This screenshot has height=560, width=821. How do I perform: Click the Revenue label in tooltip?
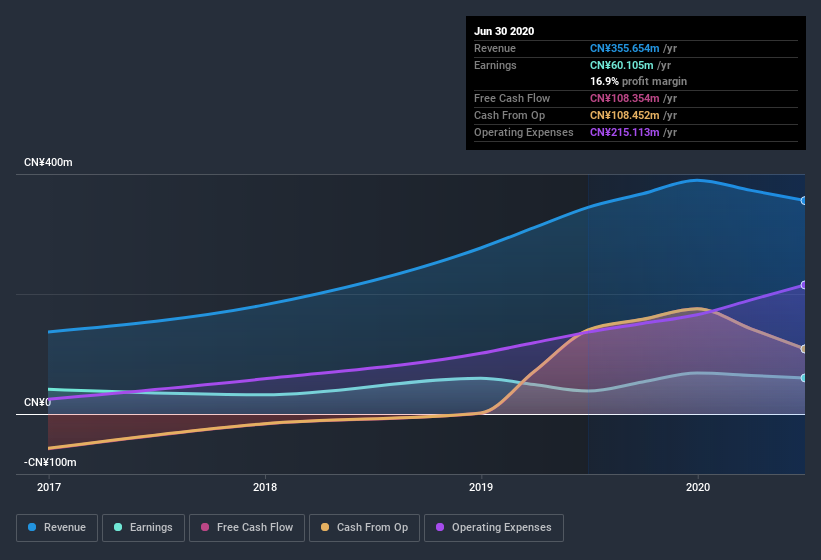click(x=495, y=48)
